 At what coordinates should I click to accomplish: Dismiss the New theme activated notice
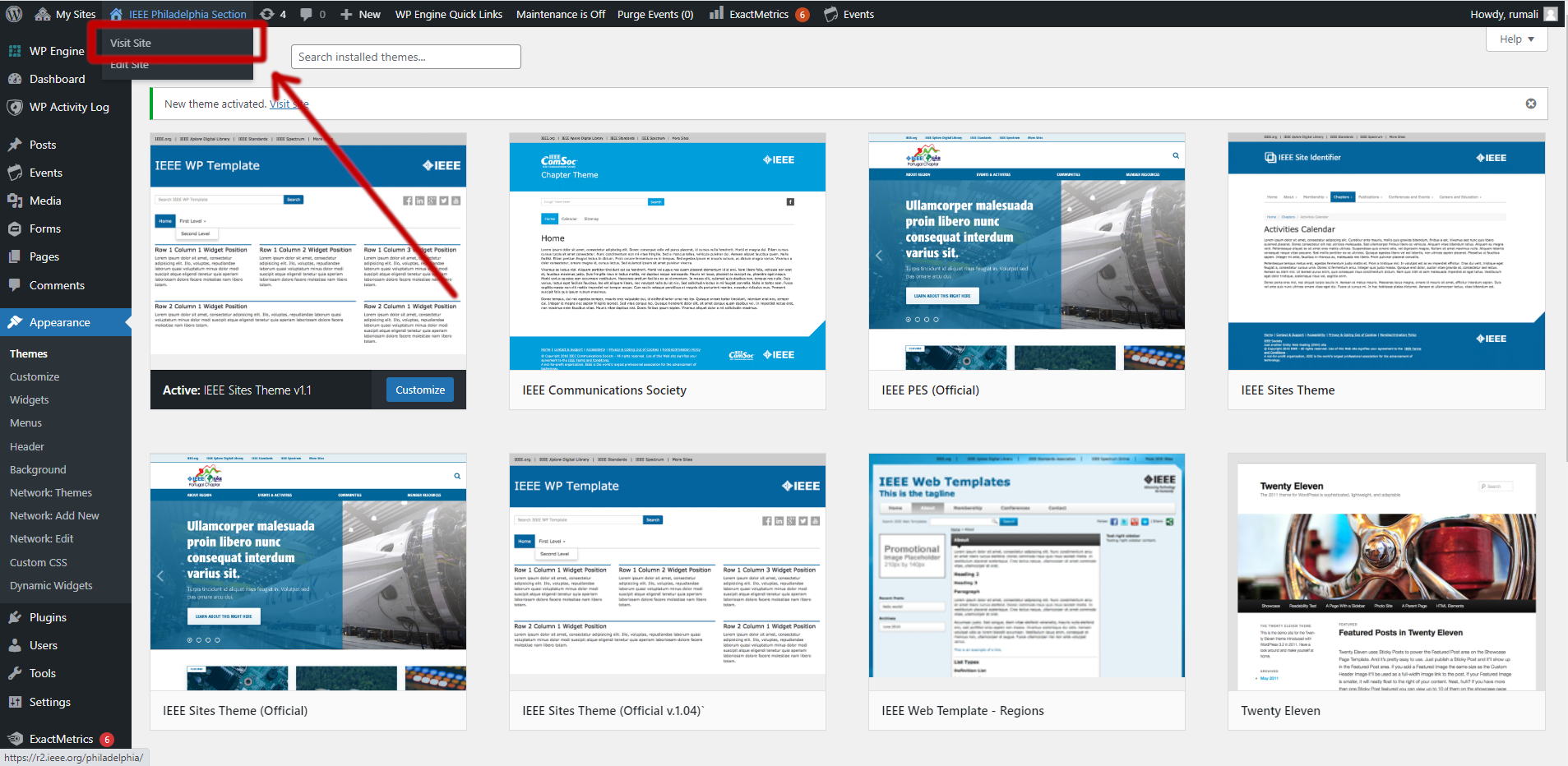[x=1530, y=104]
